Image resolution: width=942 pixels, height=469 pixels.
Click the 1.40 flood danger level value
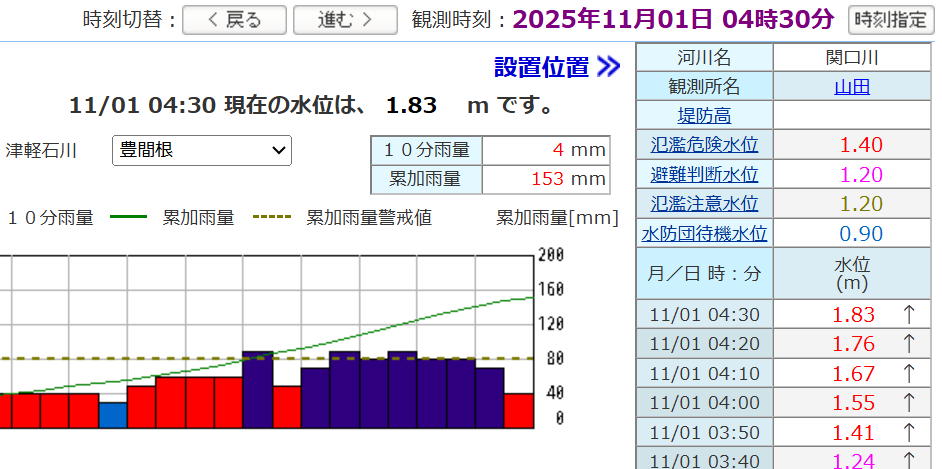[861, 145]
